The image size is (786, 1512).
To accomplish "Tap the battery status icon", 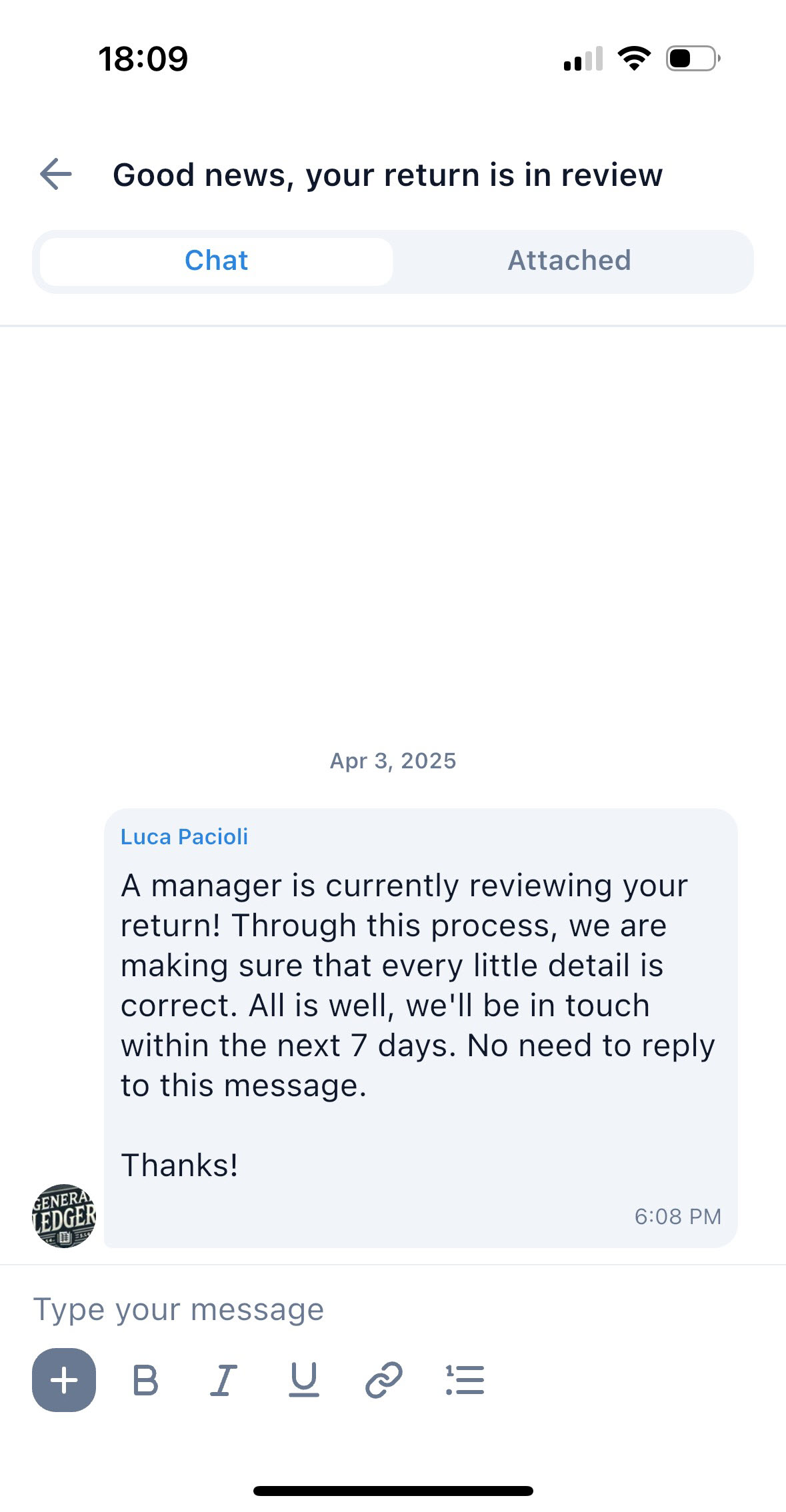I will (x=693, y=59).
